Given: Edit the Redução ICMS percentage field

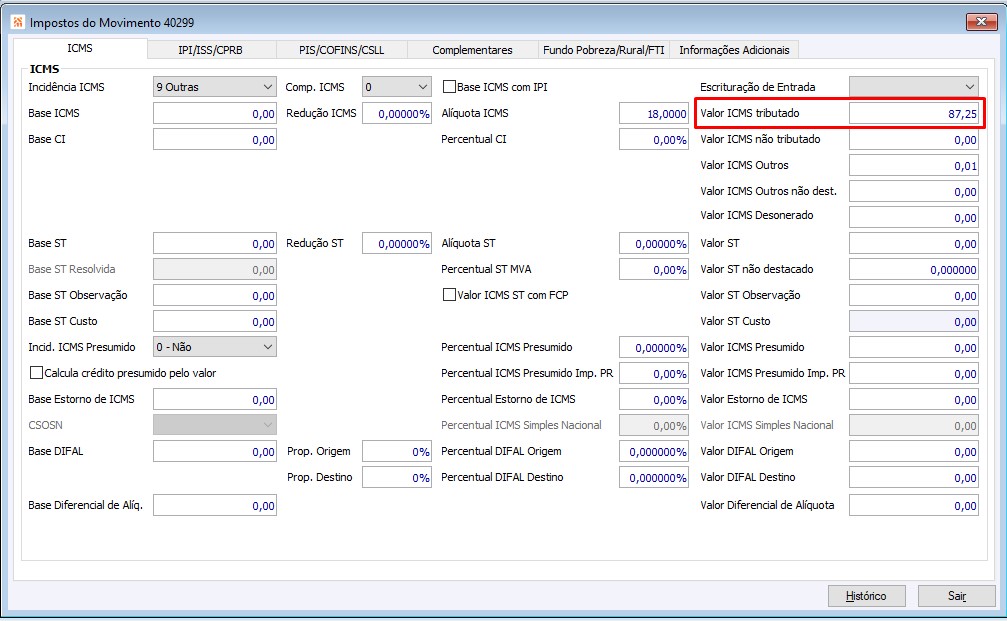Looking at the screenshot, I should coord(397,114).
